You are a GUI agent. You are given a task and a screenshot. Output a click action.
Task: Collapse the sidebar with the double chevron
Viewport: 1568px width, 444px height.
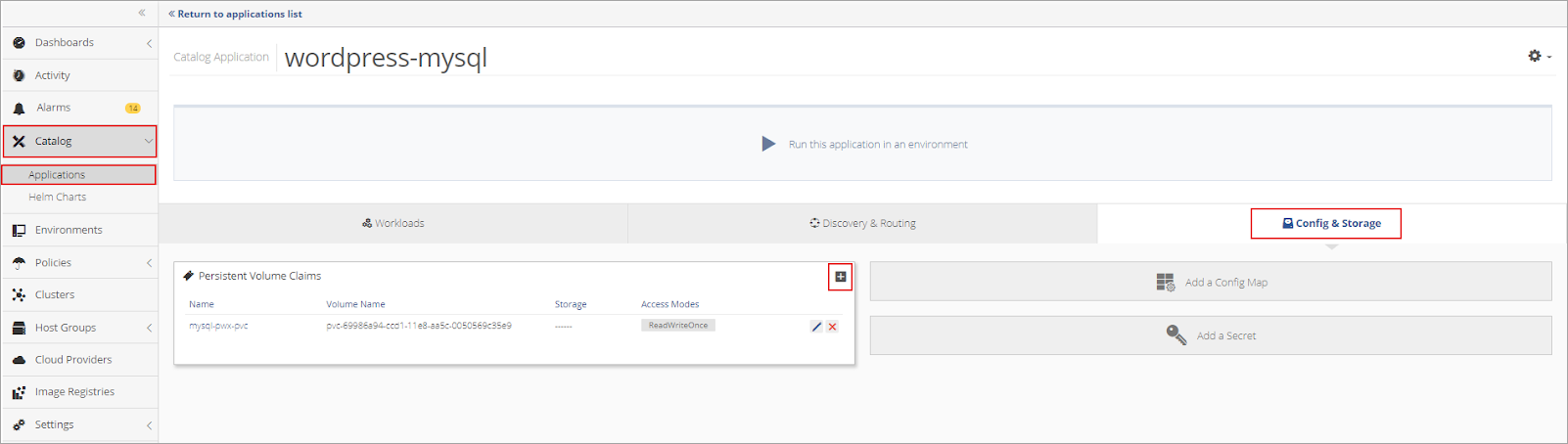tap(142, 13)
